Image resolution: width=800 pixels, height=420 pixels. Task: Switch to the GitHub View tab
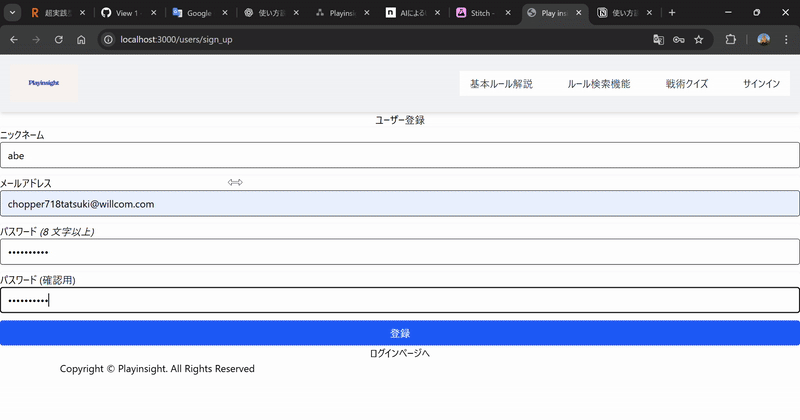click(122, 13)
